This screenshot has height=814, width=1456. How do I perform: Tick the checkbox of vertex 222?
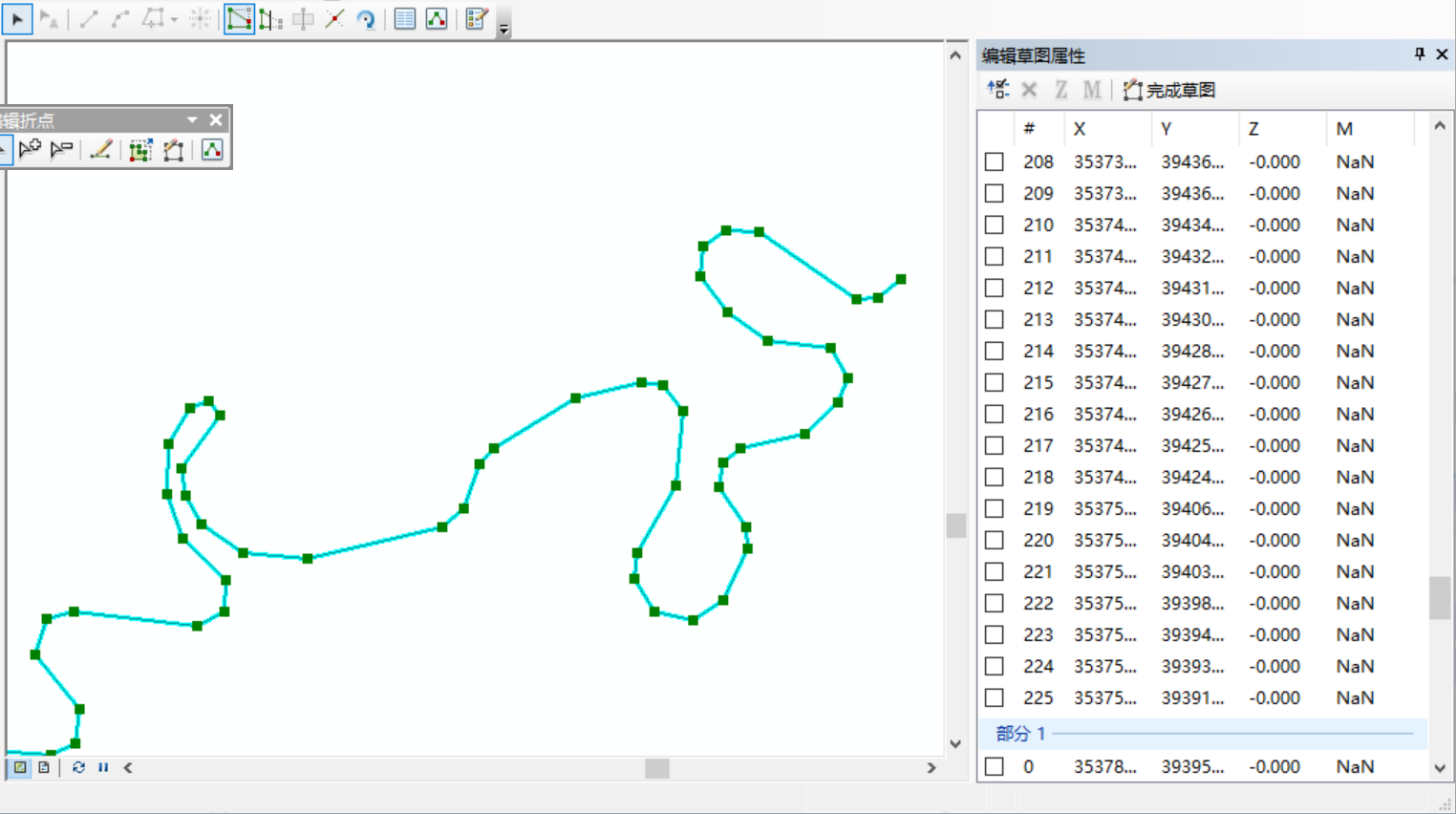click(x=995, y=604)
